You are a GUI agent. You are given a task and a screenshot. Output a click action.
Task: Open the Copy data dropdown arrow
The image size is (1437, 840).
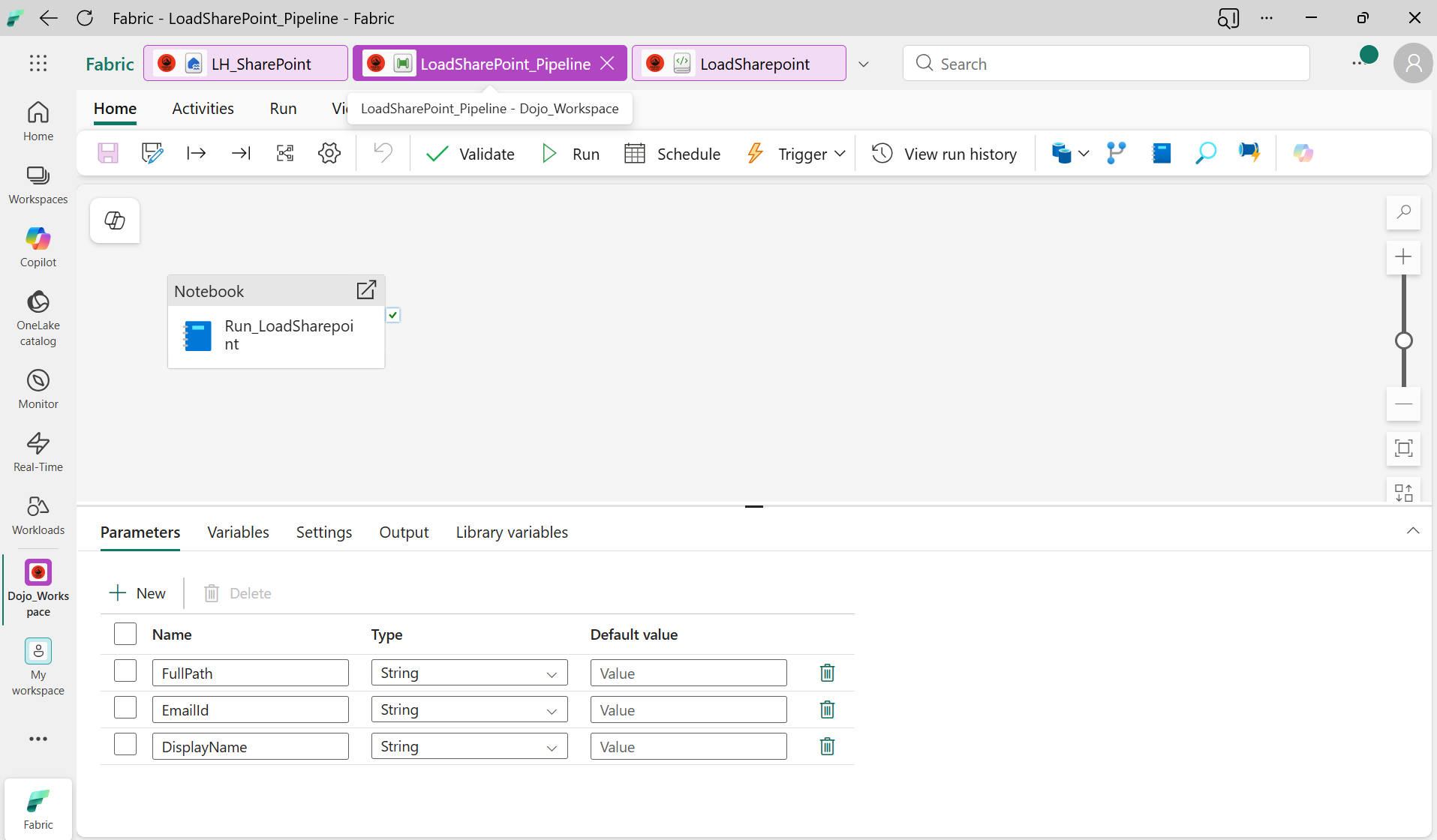1083,153
